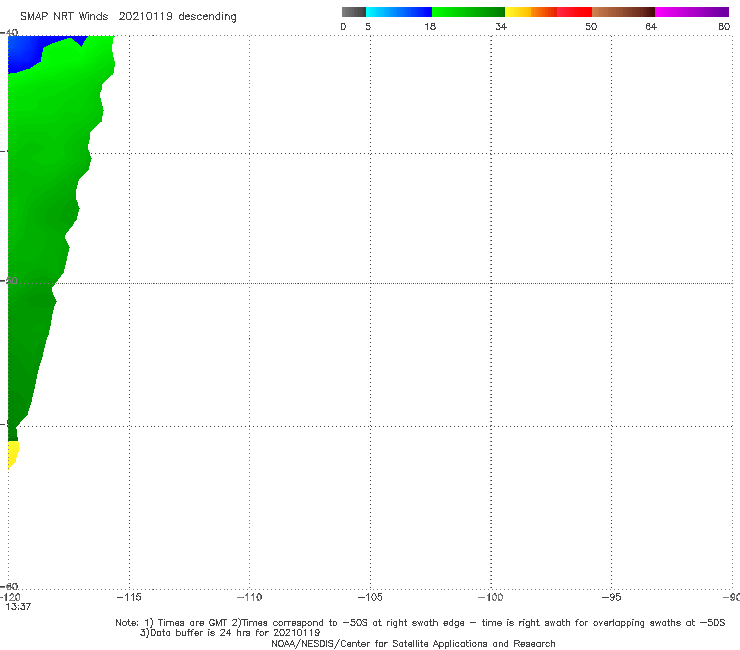
Task: Click the color bar label '5'
Action: click(368, 27)
